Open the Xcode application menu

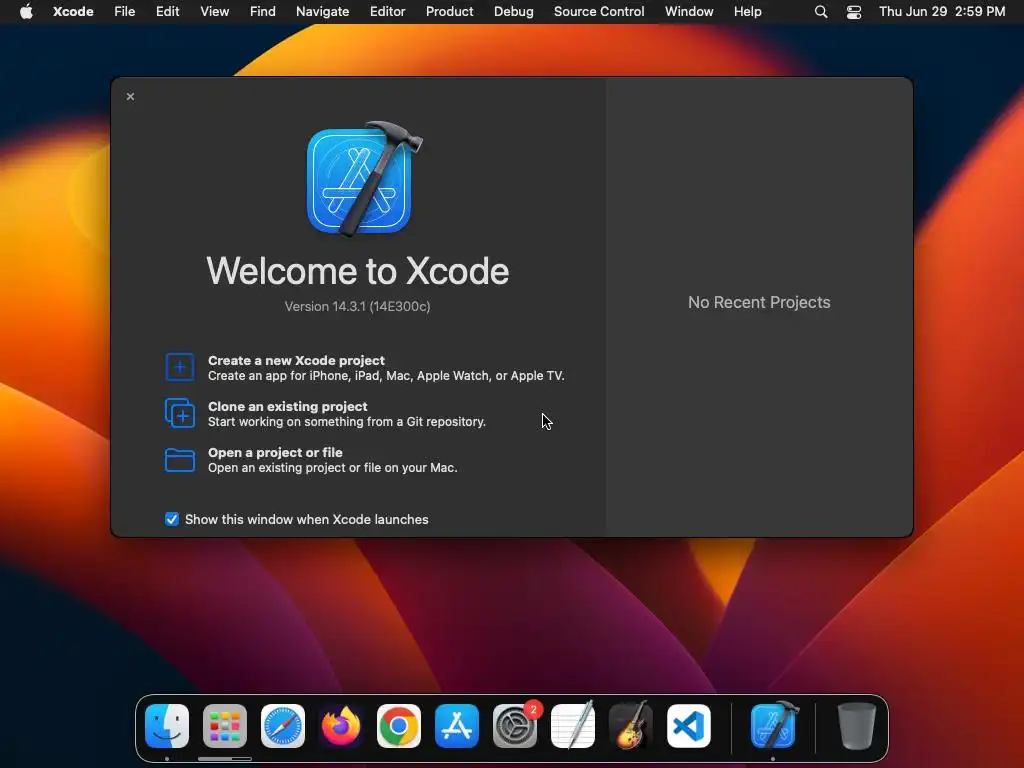point(73,11)
